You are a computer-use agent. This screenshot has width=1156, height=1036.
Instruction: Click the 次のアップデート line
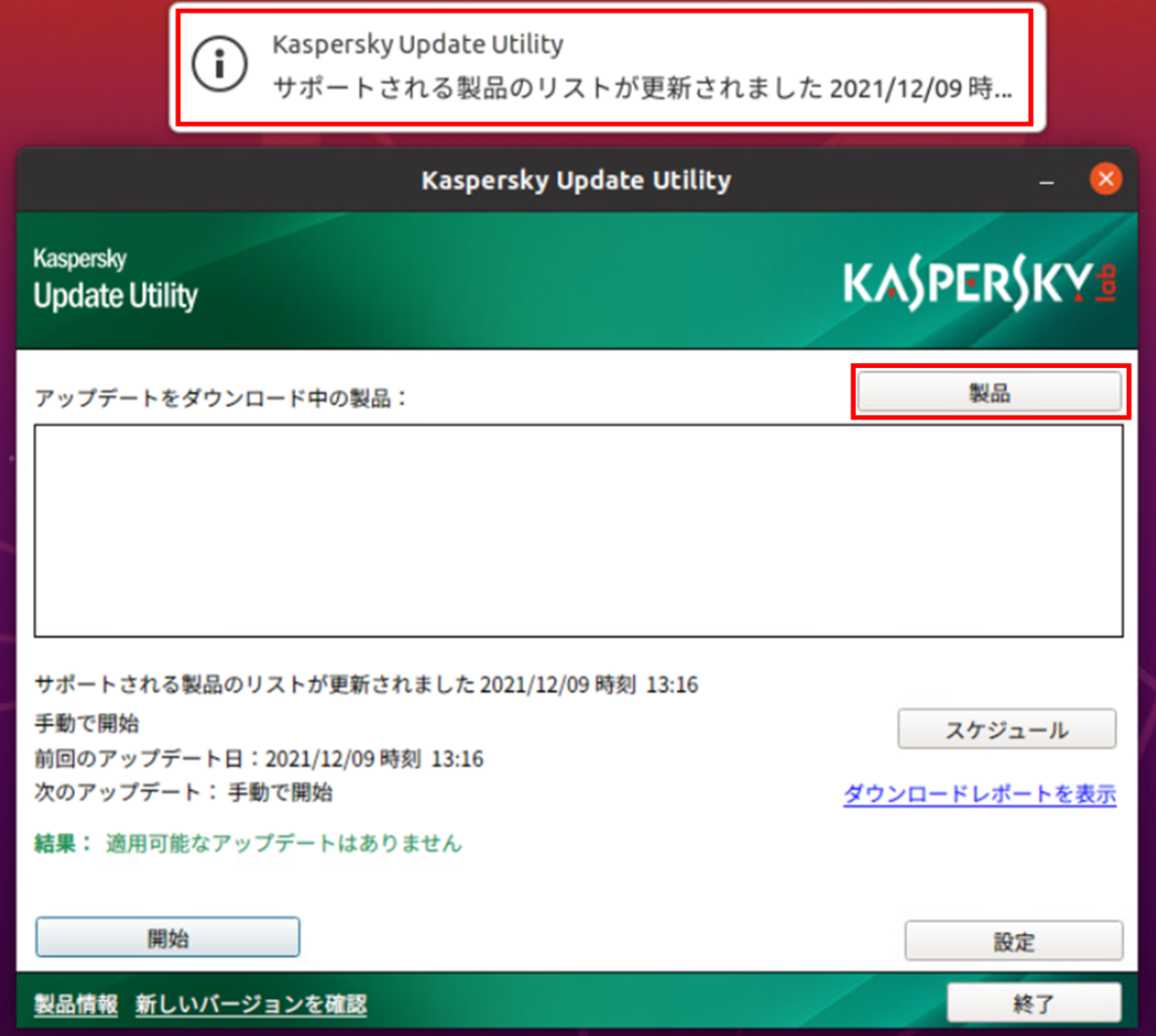point(183,793)
